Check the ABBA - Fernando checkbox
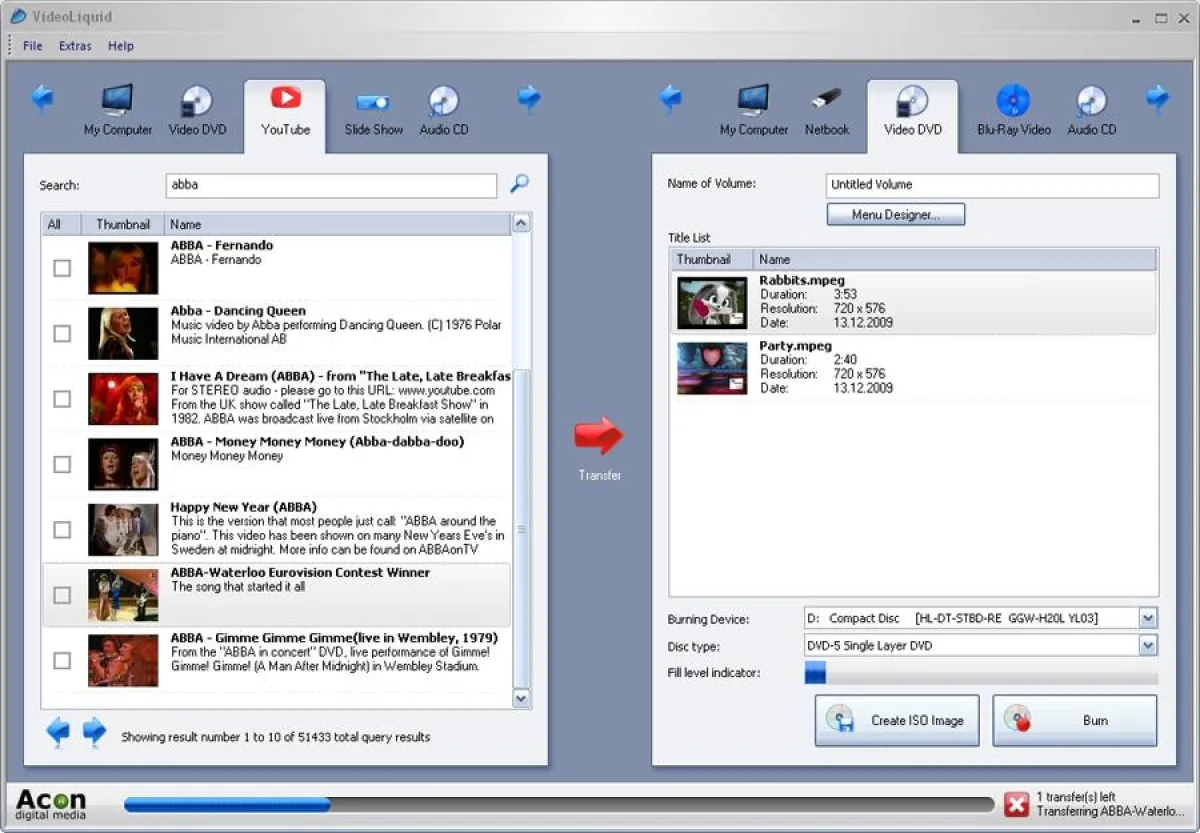Image resolution: width=1200 pixels, height=833 pixels. click(62, 268)
